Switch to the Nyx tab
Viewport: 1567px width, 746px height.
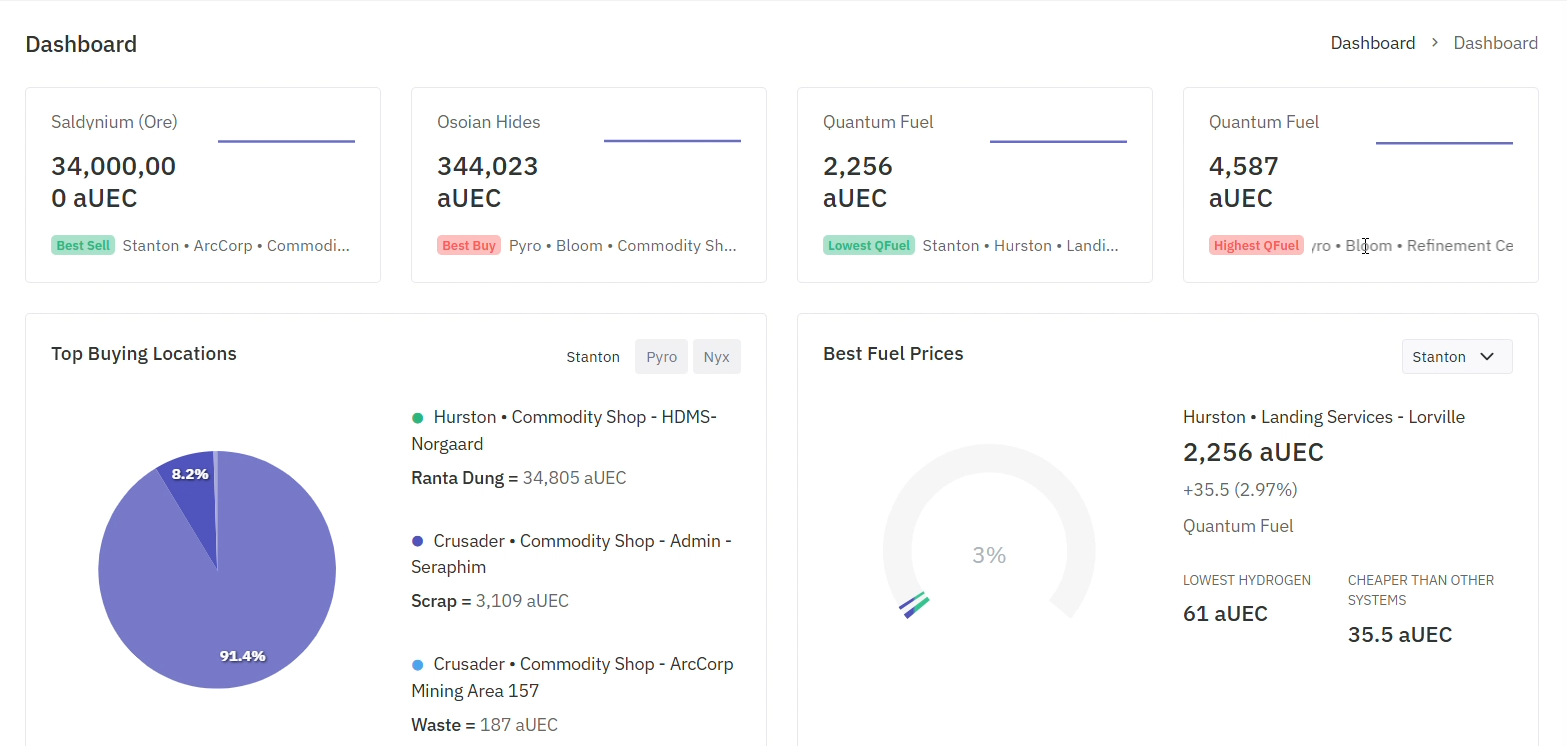coord(716,357)
